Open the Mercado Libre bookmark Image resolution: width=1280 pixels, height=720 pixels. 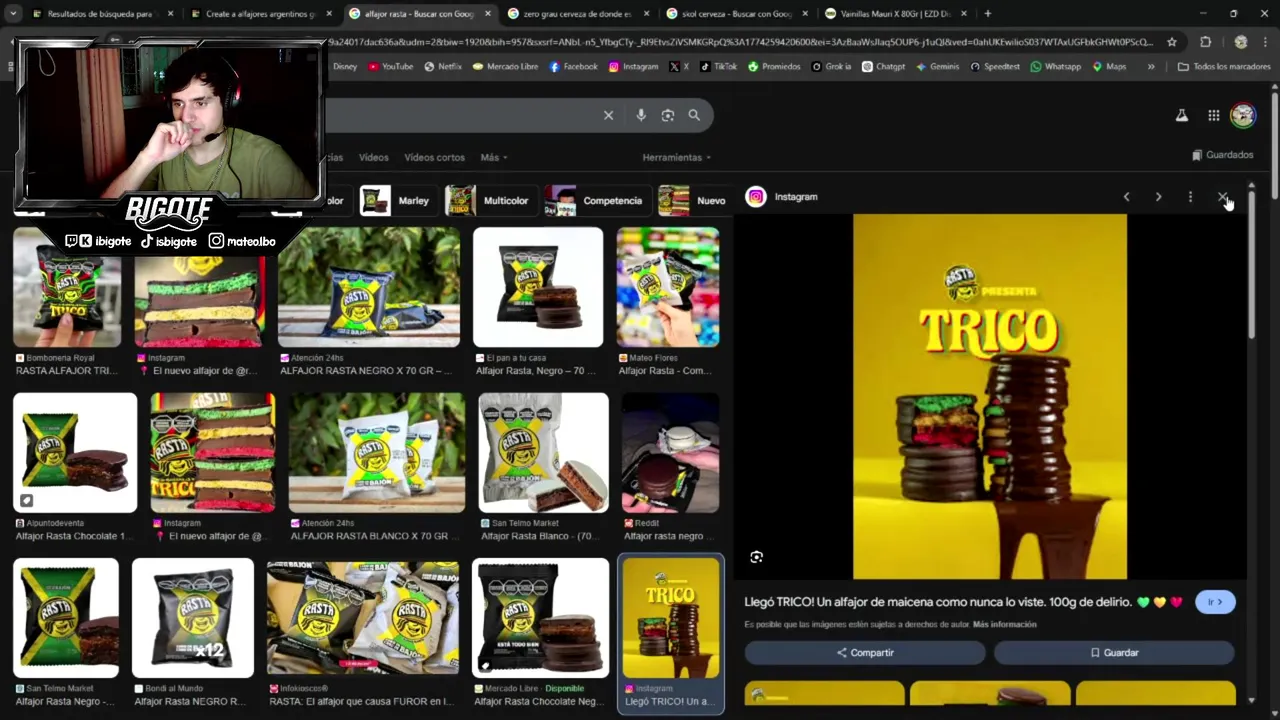pos(505,66)
